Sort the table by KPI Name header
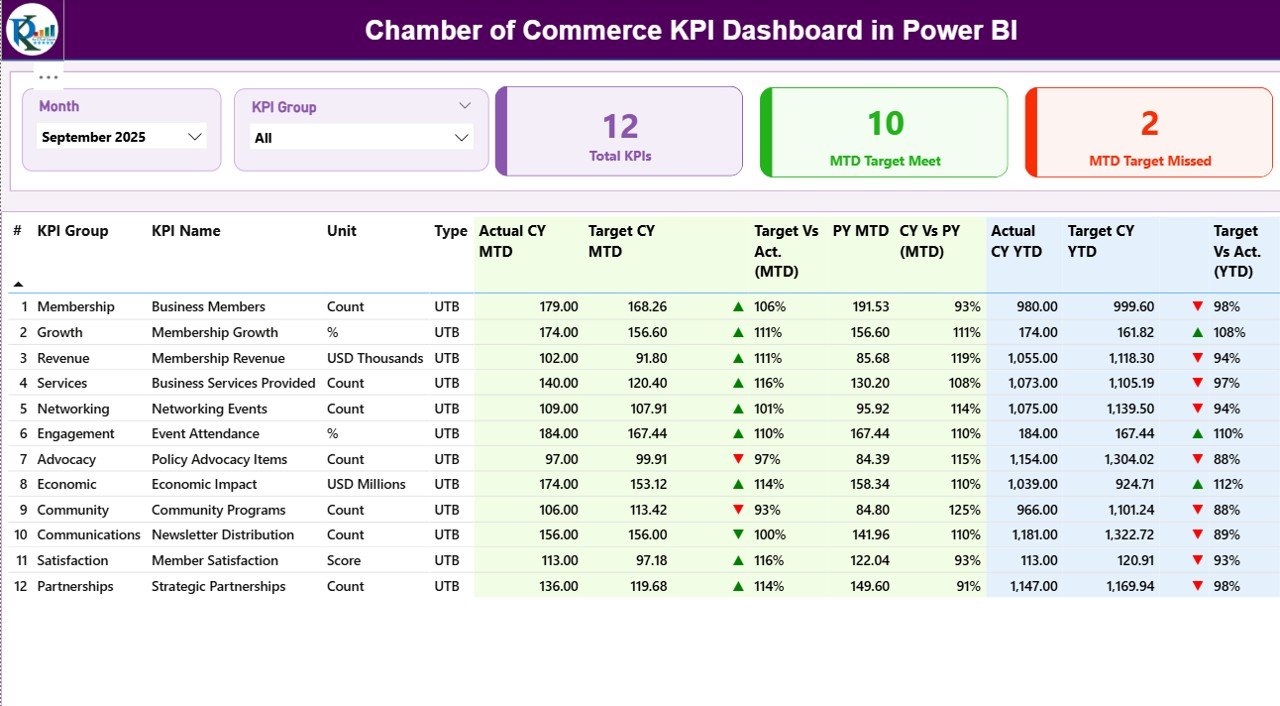 click(x=185, y=231)
